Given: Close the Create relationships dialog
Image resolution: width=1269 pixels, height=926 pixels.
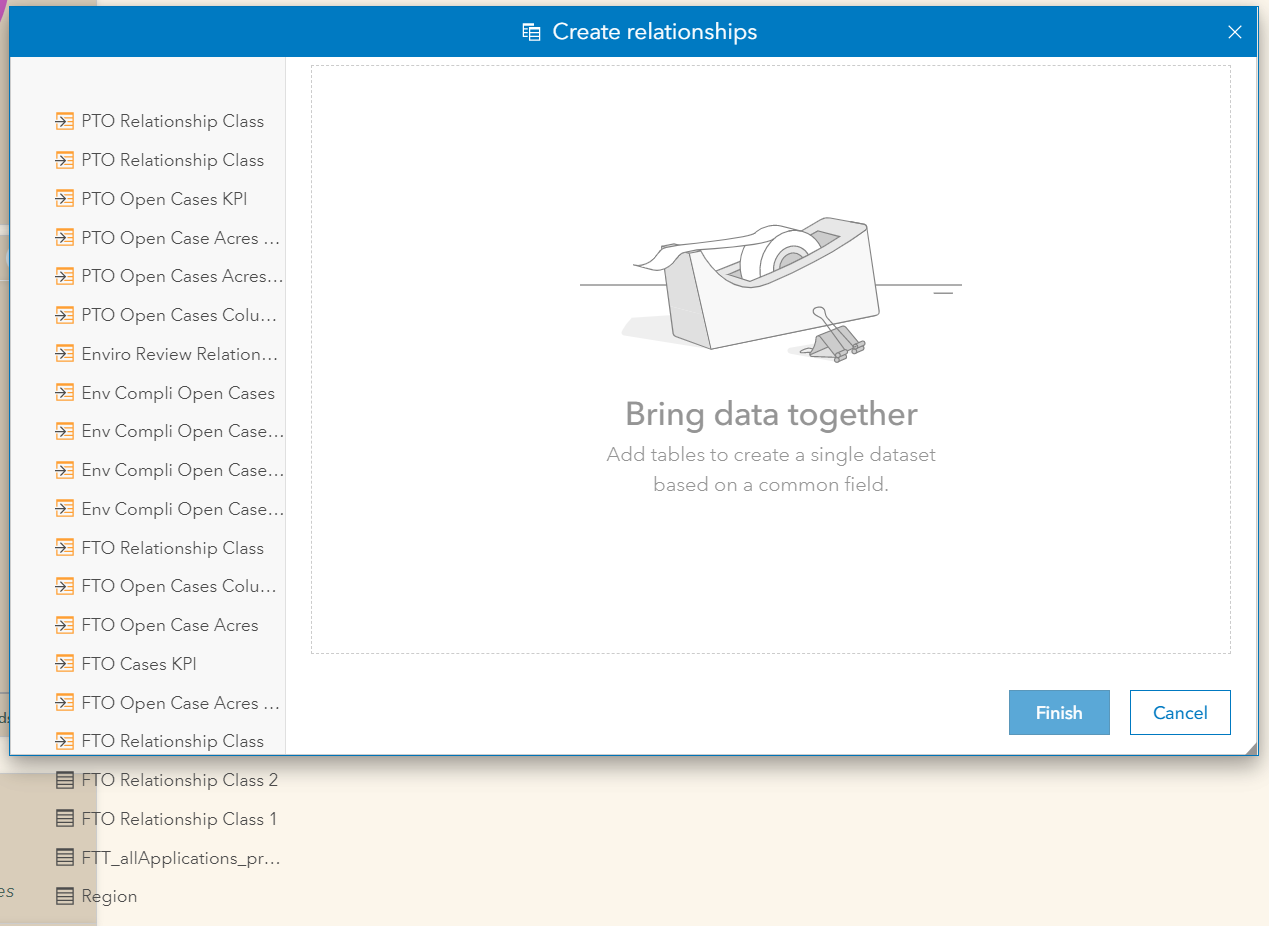Looking at the screenshot, I should (x=1235, y=31).
